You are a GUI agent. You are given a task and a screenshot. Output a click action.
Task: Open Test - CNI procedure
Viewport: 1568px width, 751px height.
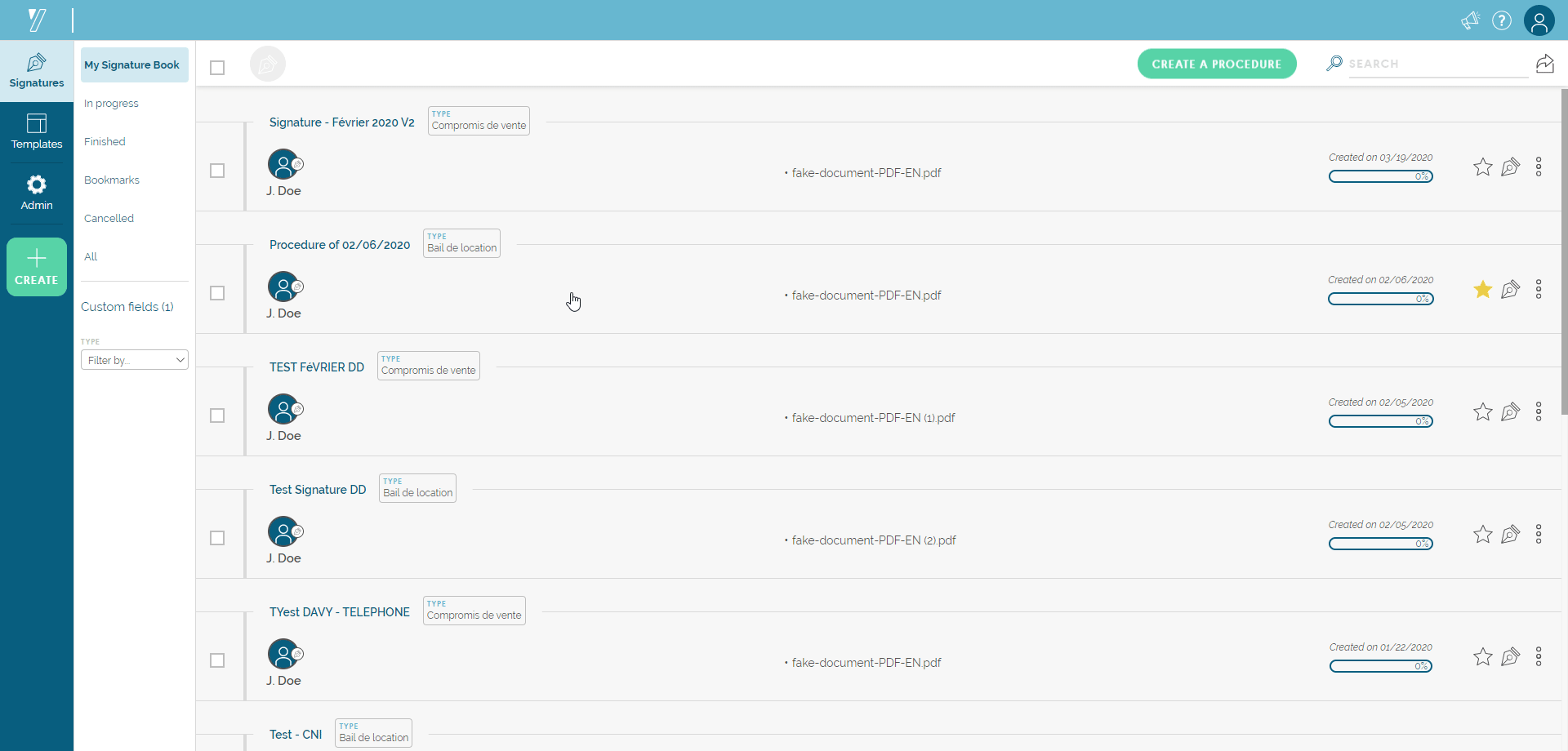[x=296, y=735]
